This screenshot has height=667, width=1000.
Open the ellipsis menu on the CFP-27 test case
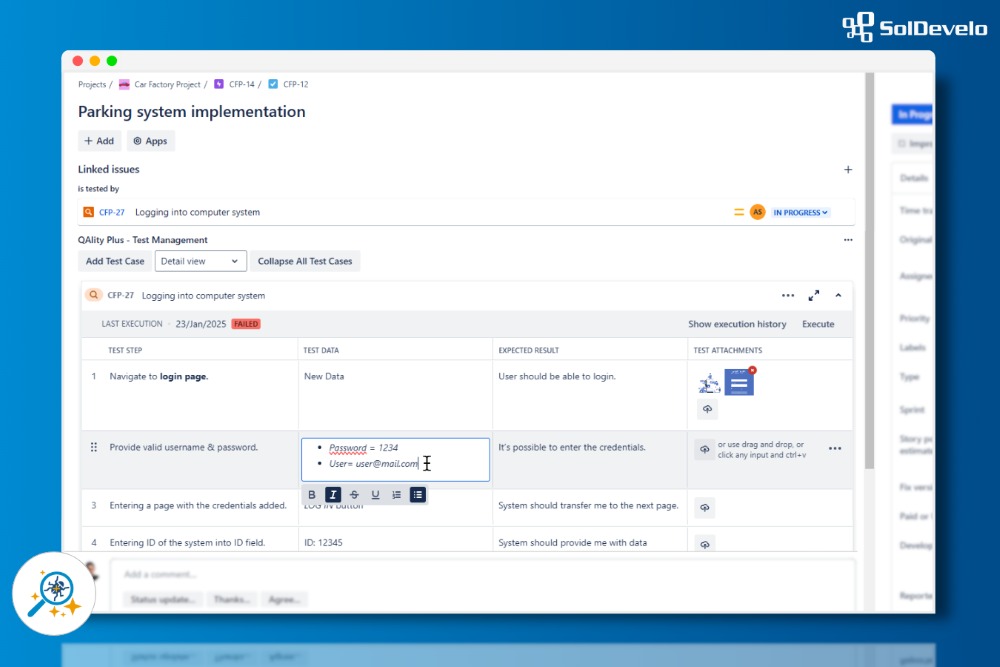tap(788, 295)
